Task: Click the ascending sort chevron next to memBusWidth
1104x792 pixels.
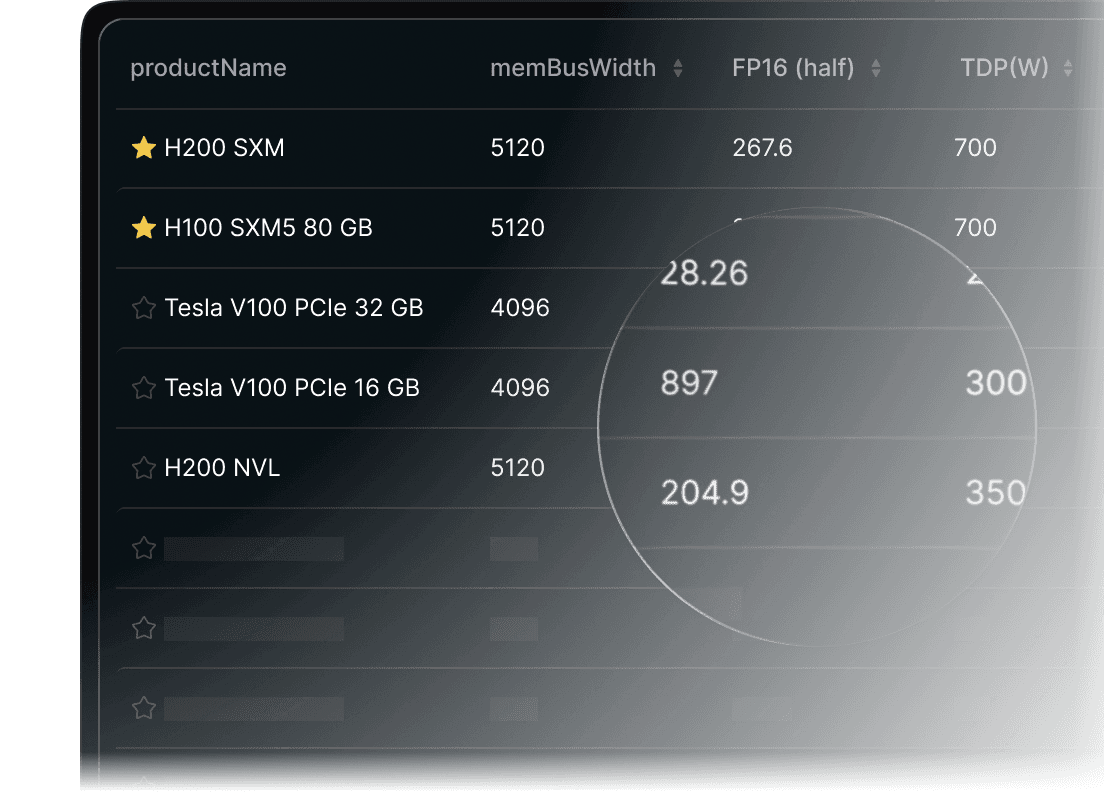Action: (x=678, y=63)
